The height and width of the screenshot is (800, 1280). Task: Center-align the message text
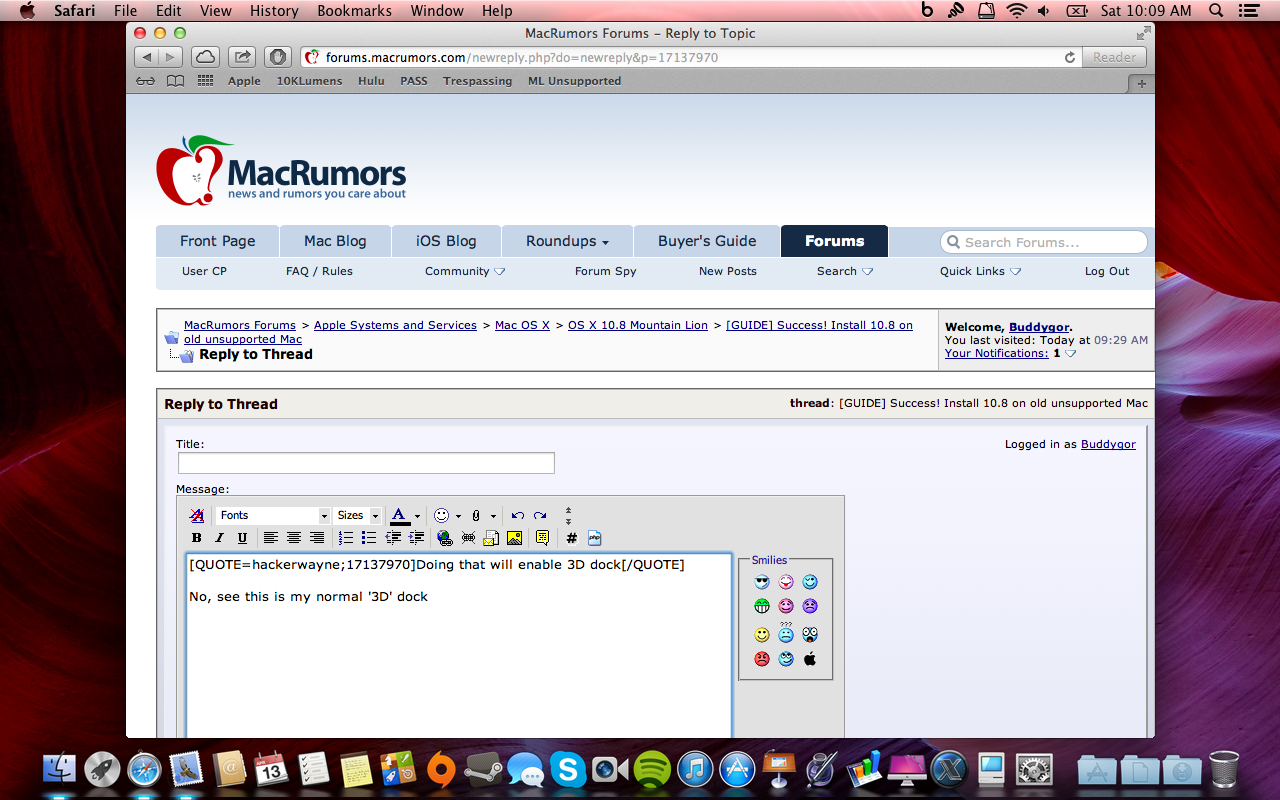coord(294,538)
